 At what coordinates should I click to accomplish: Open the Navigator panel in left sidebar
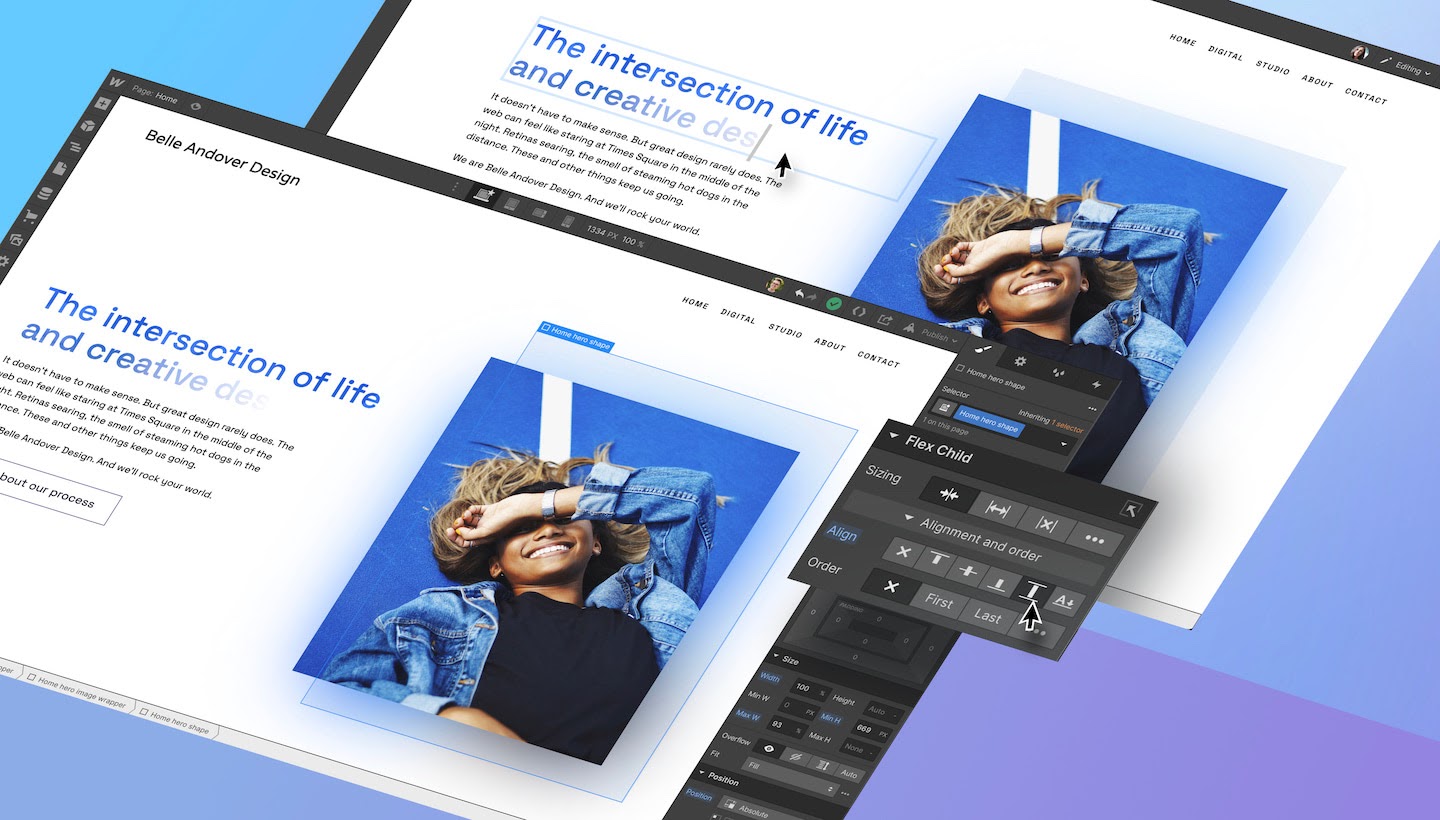[75, 147]
